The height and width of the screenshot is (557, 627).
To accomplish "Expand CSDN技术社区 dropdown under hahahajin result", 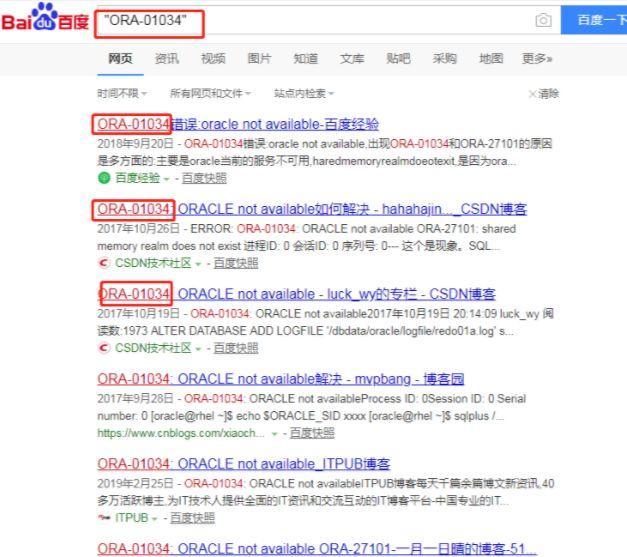I will (198, 264).
